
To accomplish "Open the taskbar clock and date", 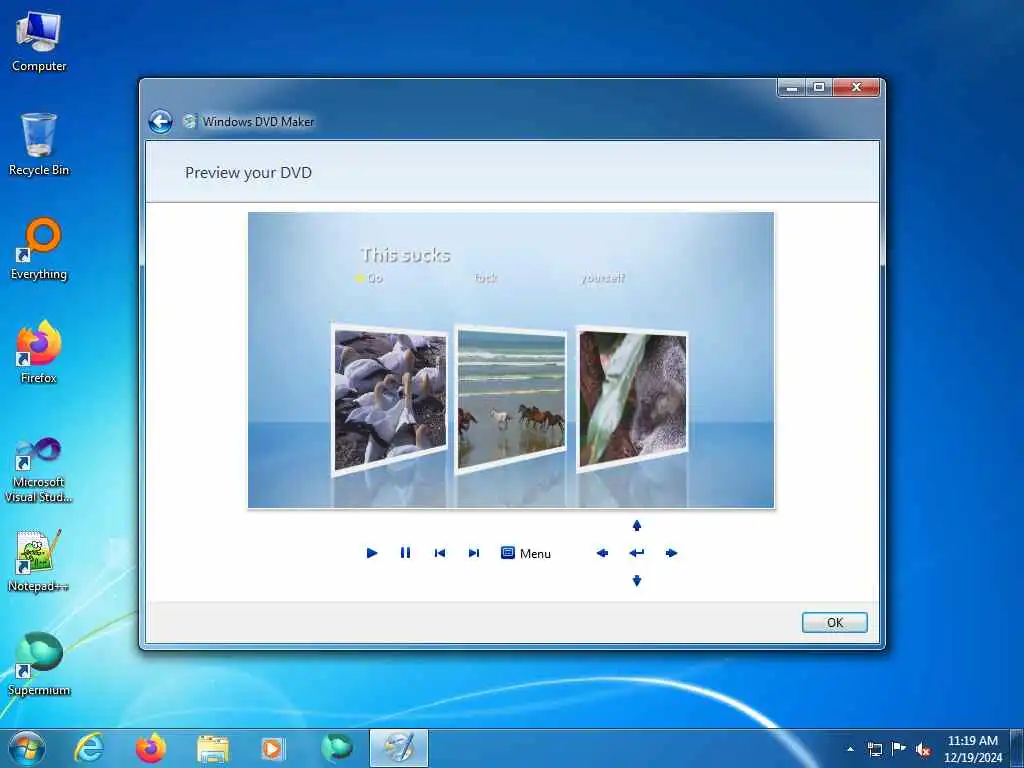I will 972,749.
